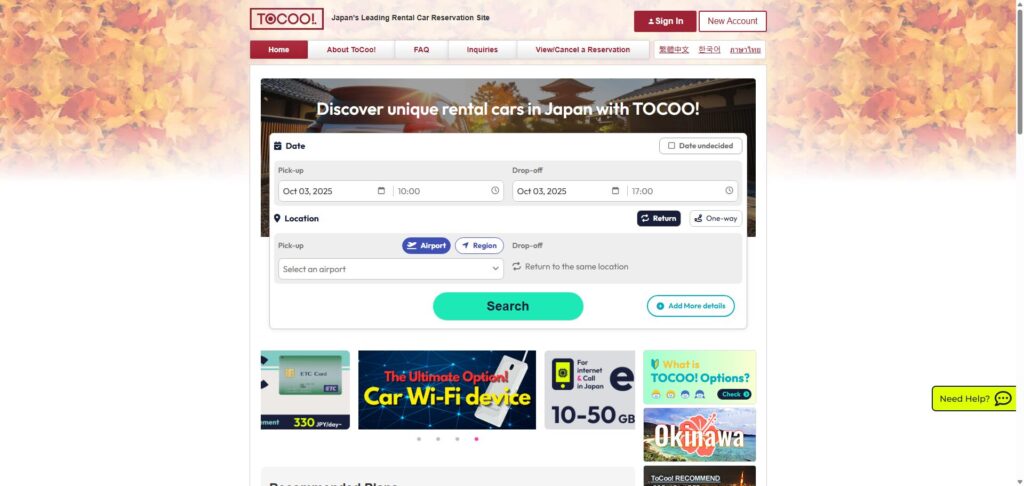Click the TOCOO! logo
The height and width of the screenshot is (486, 1024).
[287, 19]
